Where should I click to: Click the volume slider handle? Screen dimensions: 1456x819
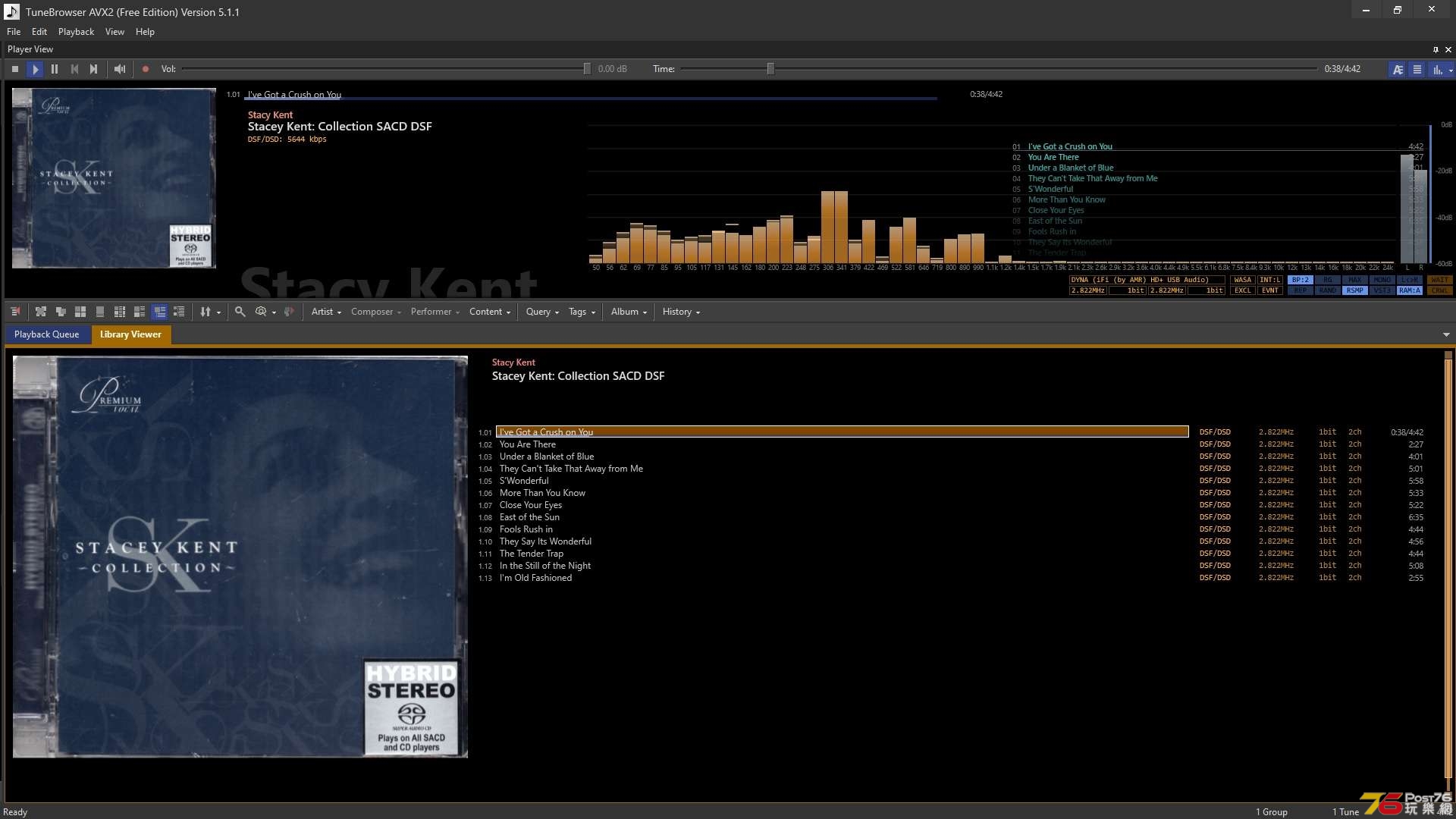pyautogui.click(x=587, y=69)
